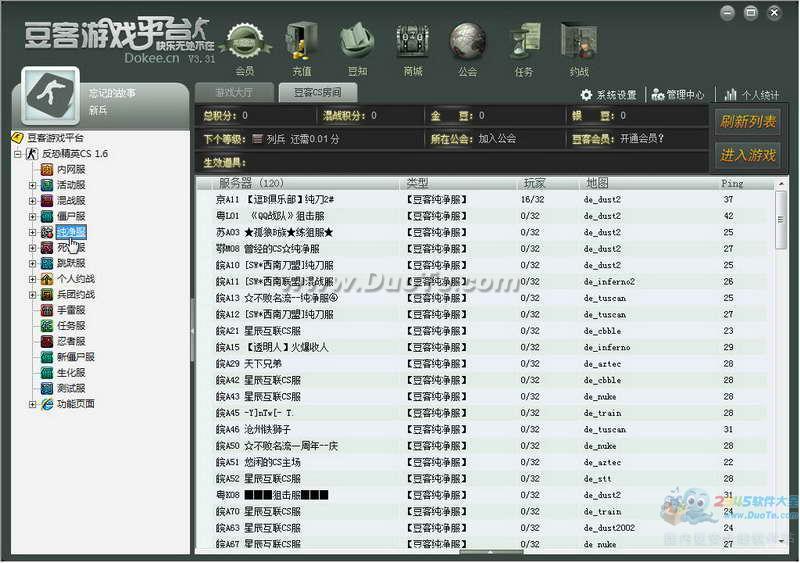This screenshot has width=800, height=563.
Task: Open 系统设置 gear settings
Action: [609, 95]
